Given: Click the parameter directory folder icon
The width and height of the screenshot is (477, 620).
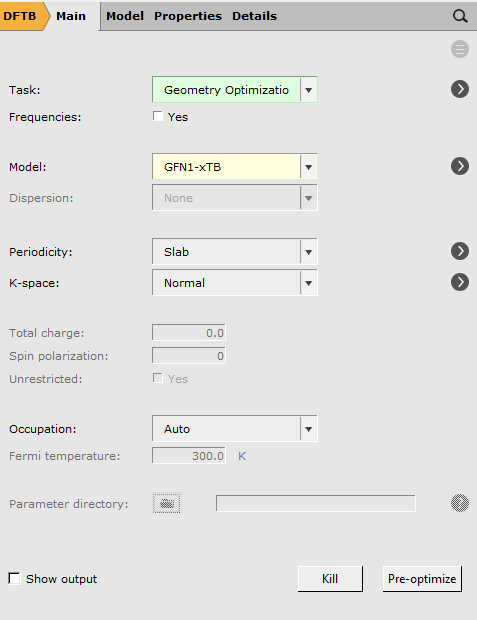Looking at the screenshot, I should pyautogui.click(x=167, y=503).
